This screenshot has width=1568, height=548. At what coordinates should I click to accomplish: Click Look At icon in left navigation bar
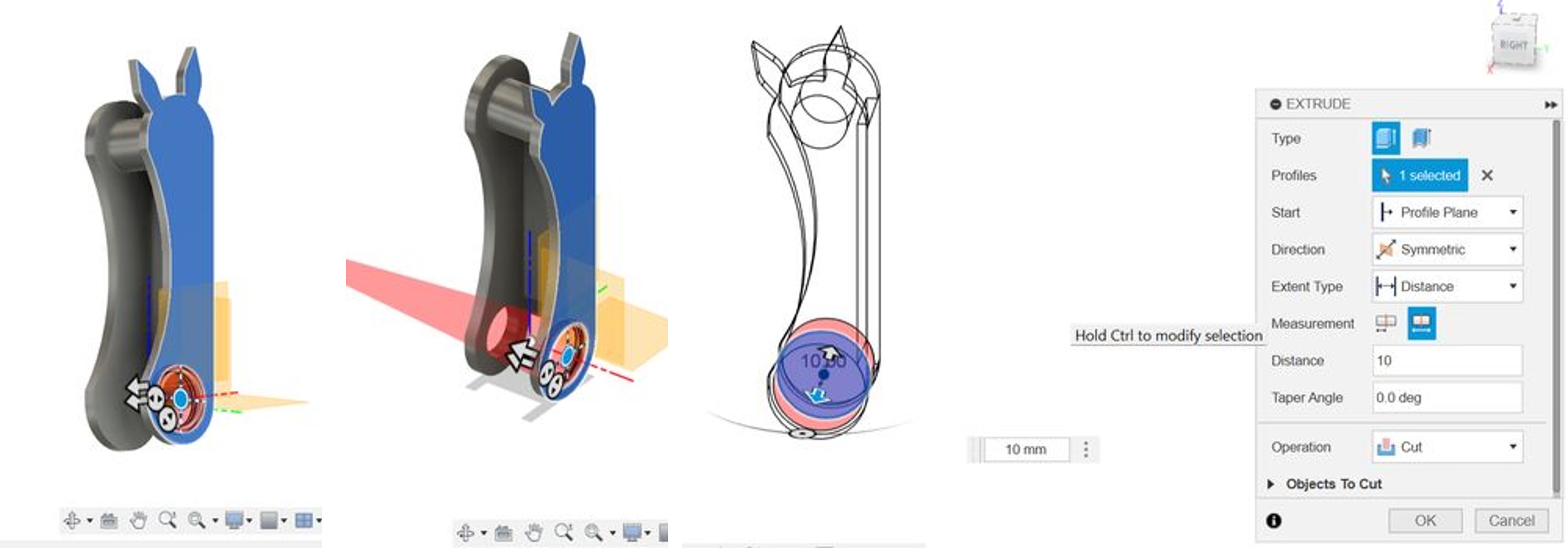point(109,521)
